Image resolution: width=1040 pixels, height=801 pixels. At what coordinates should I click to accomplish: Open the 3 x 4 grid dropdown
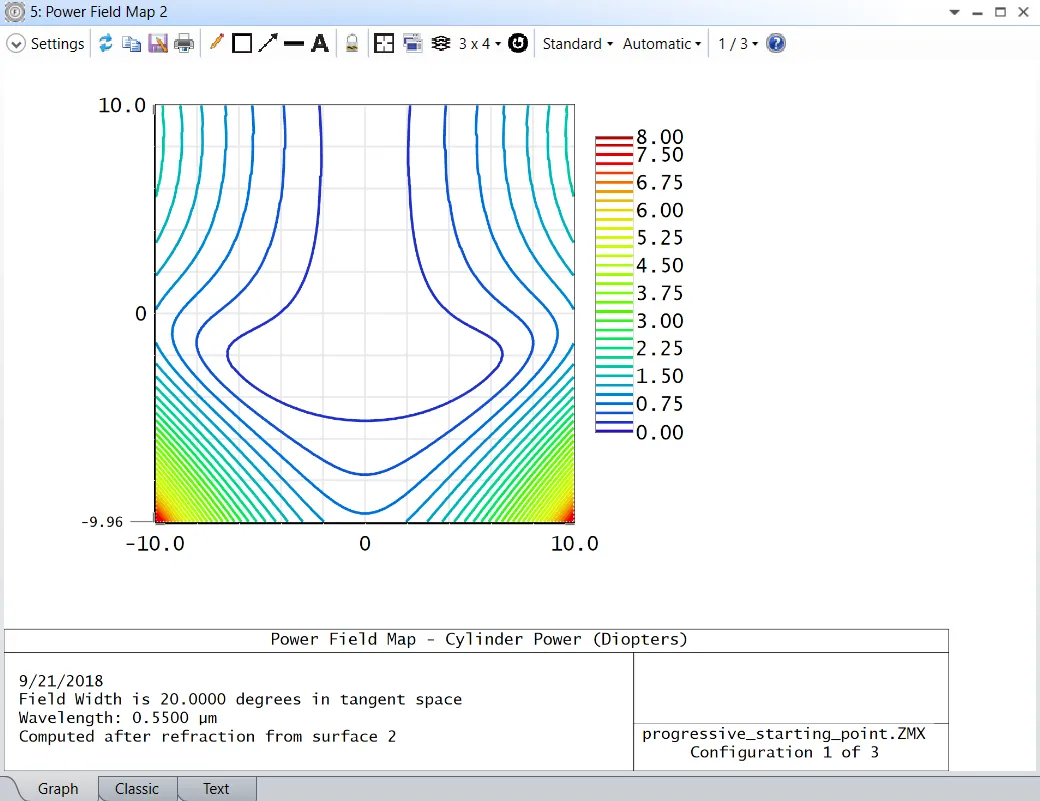tap(480, 44)
